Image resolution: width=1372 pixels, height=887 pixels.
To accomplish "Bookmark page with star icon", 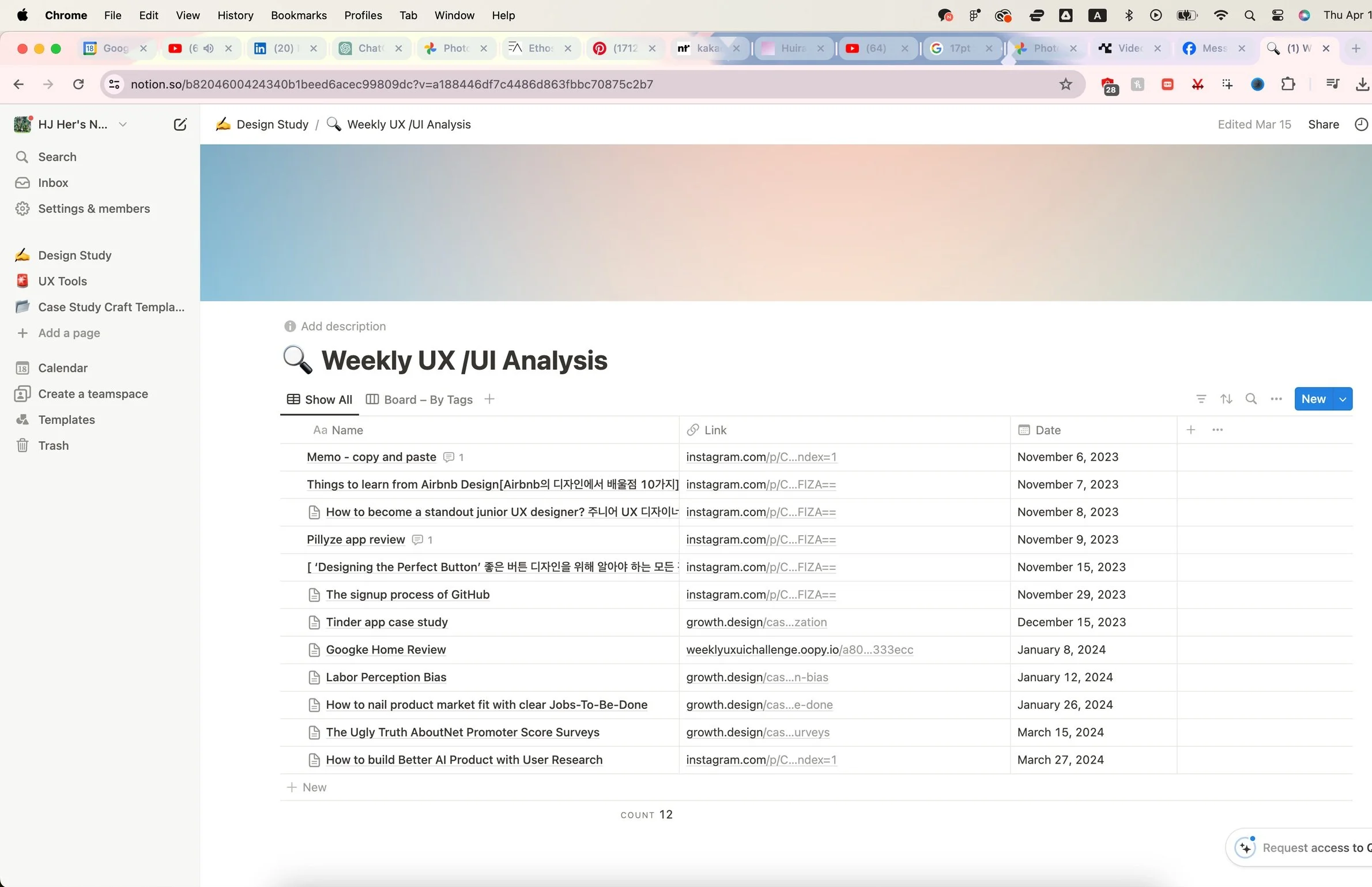I will click(1065, 84).
